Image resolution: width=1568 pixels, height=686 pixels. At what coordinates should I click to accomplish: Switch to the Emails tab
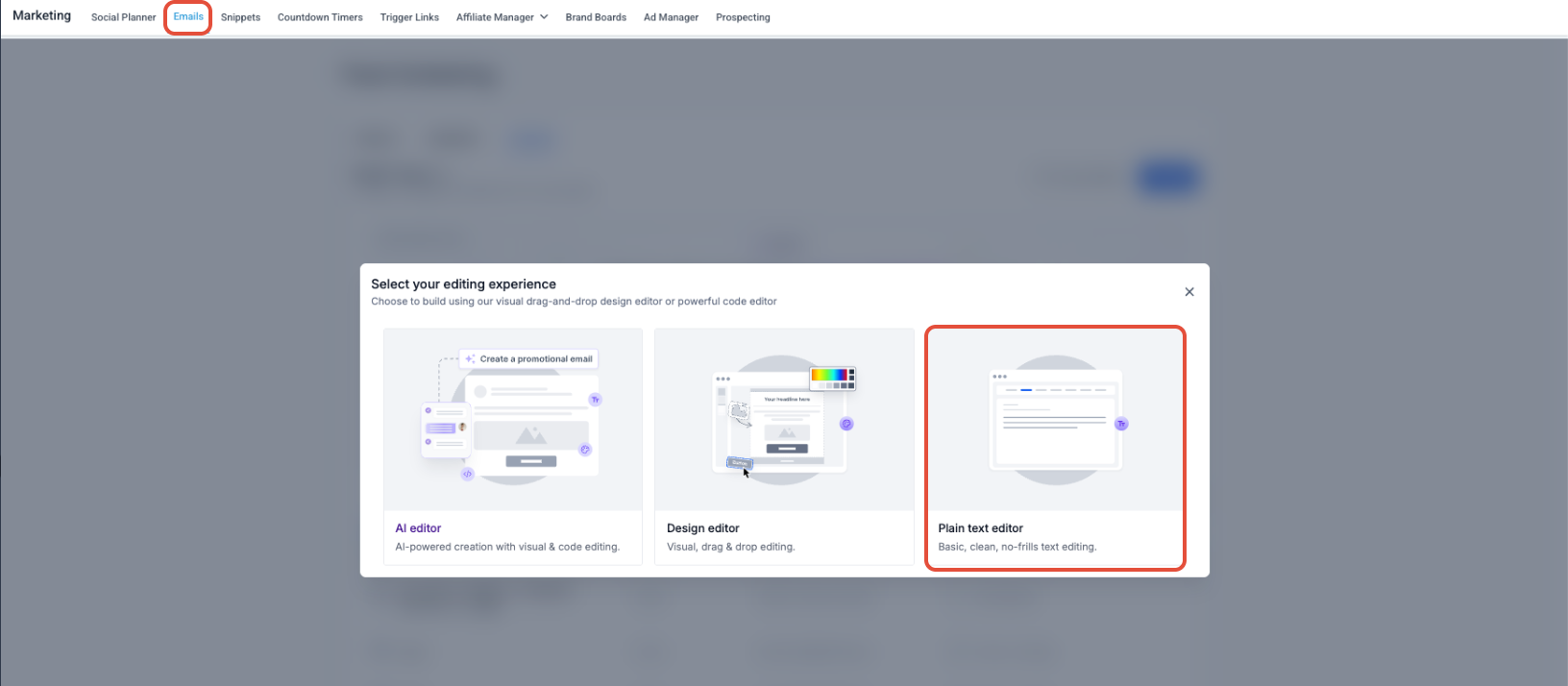click(188, 17)
